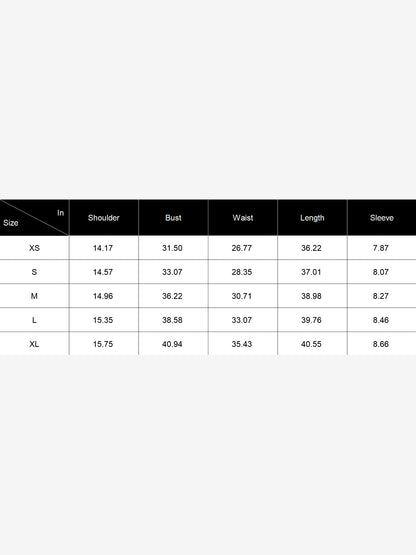Select the S waist value 28.35
The image size is (416, 555).
click(242, 272)
